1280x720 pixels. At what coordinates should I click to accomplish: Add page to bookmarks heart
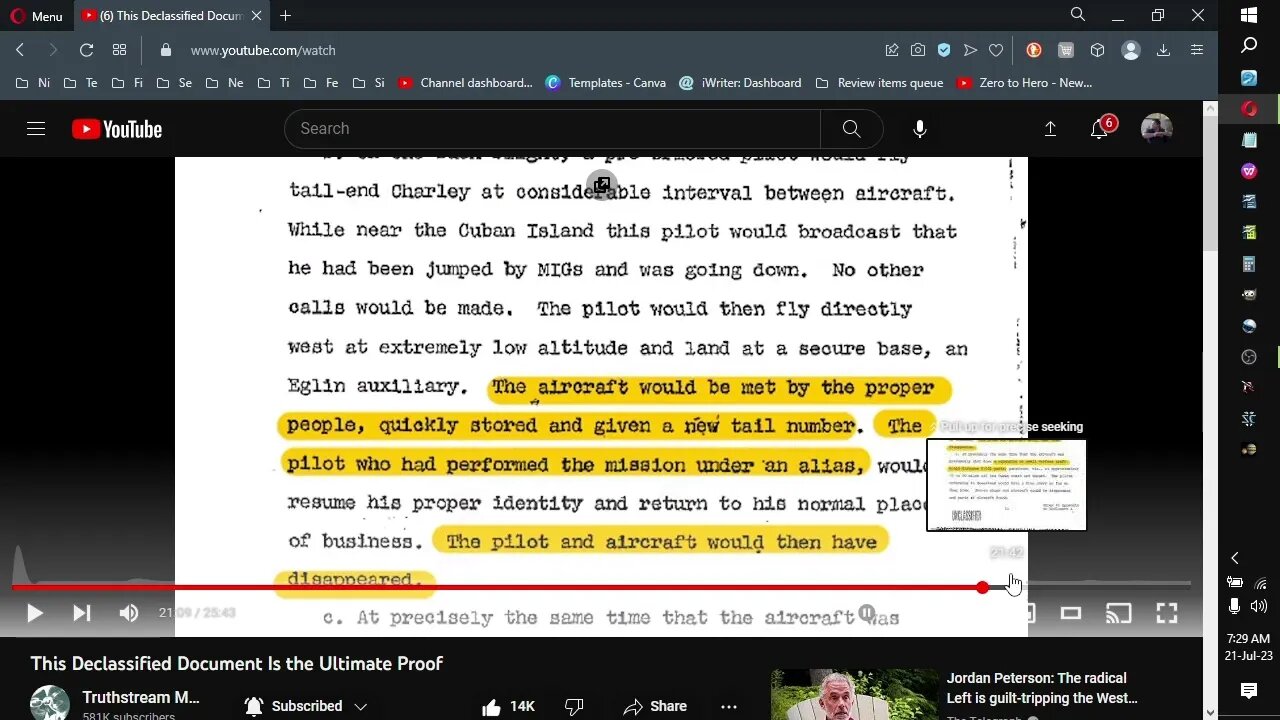pyautogui.click(x=996, y=50)
